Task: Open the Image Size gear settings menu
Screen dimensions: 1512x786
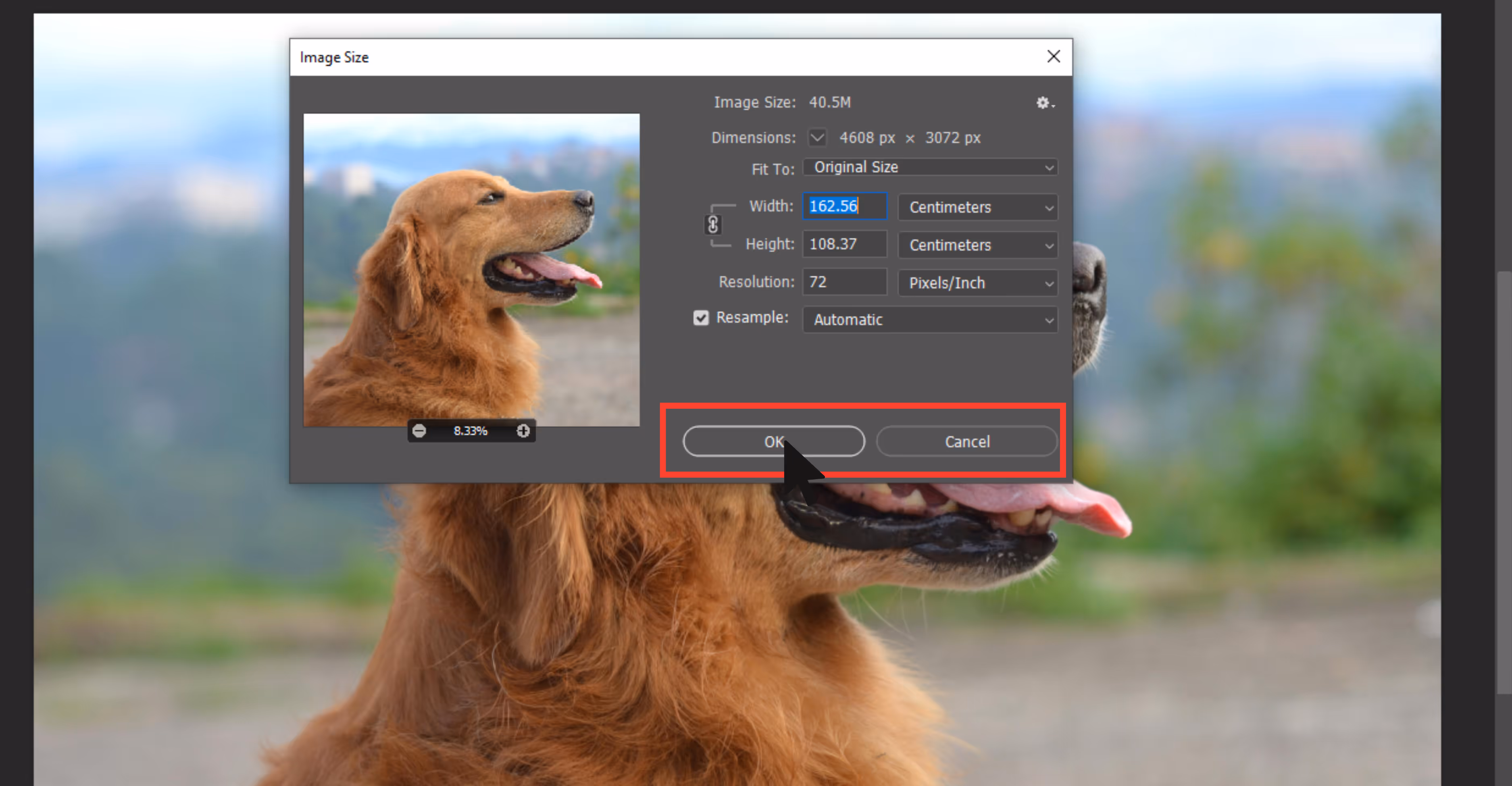Action: tap(1045, 103)
